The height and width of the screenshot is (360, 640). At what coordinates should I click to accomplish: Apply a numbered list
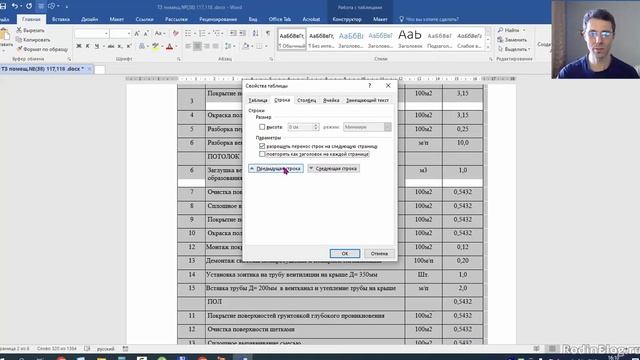point(202,33)
